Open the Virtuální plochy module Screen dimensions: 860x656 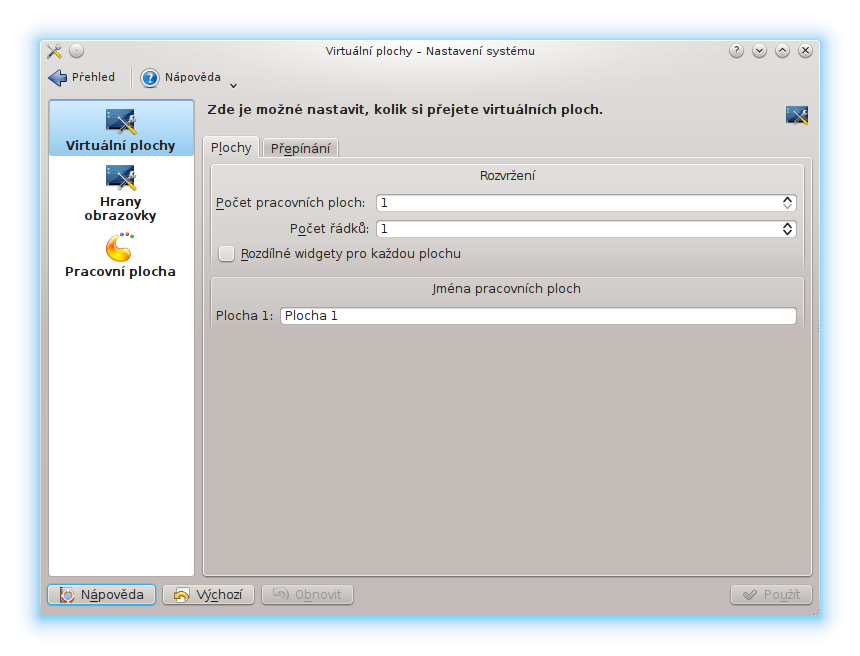(x=121, y=129)
